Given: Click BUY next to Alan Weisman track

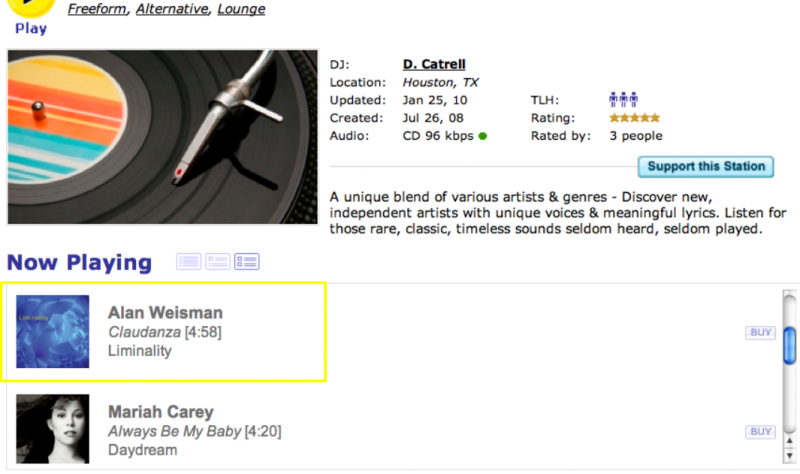Looking at the screenshot, I should click(x=760, y=332).
